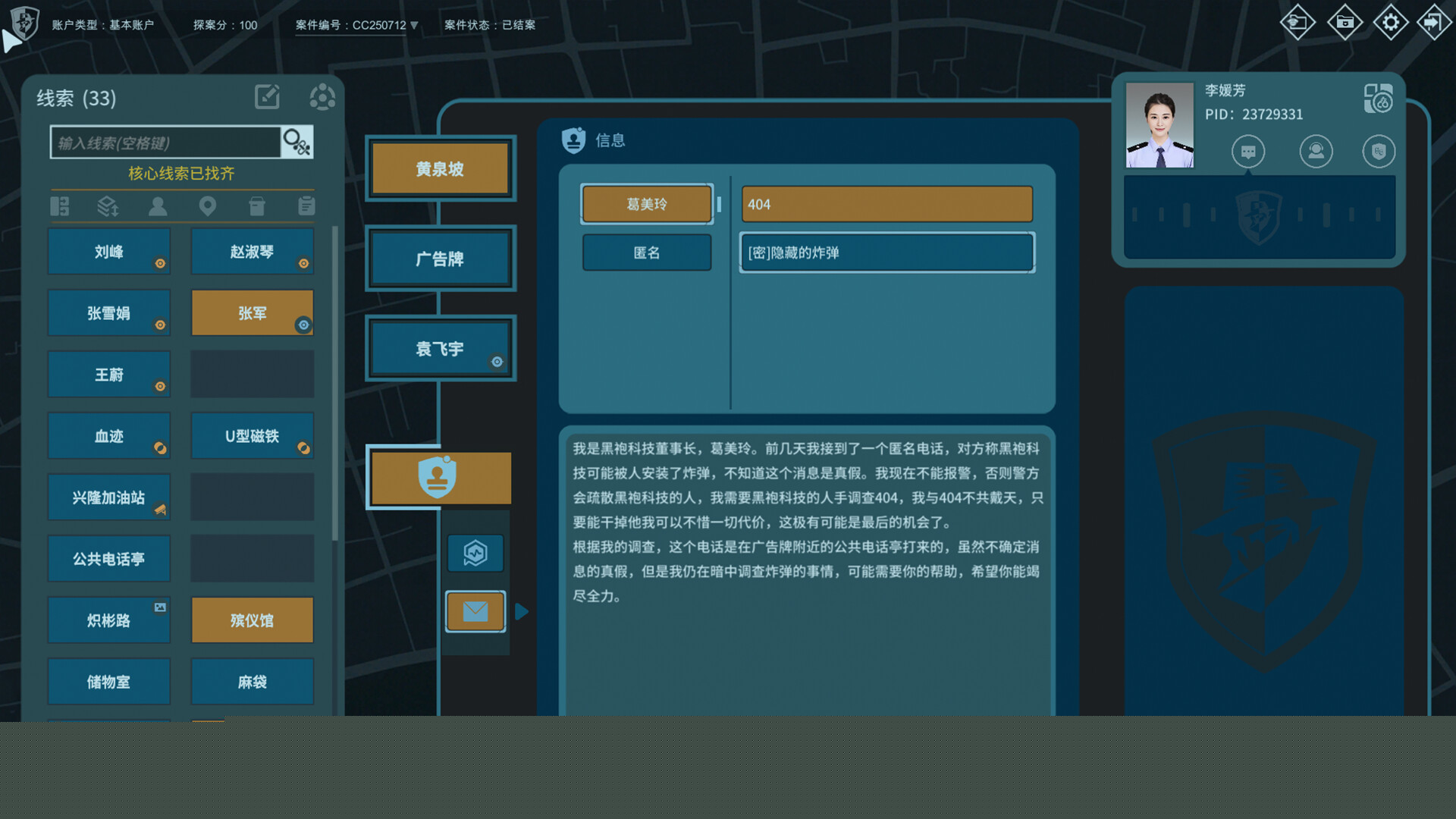Click the clue search magnifier icon

[x=297, y=142]
